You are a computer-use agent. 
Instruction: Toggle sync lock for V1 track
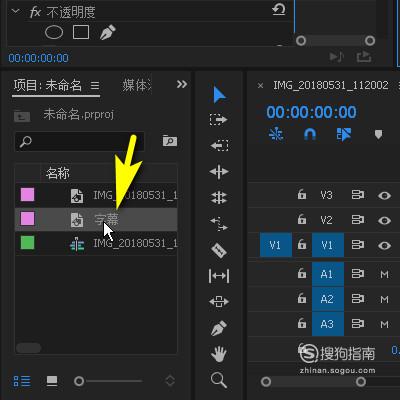(358, 245)
